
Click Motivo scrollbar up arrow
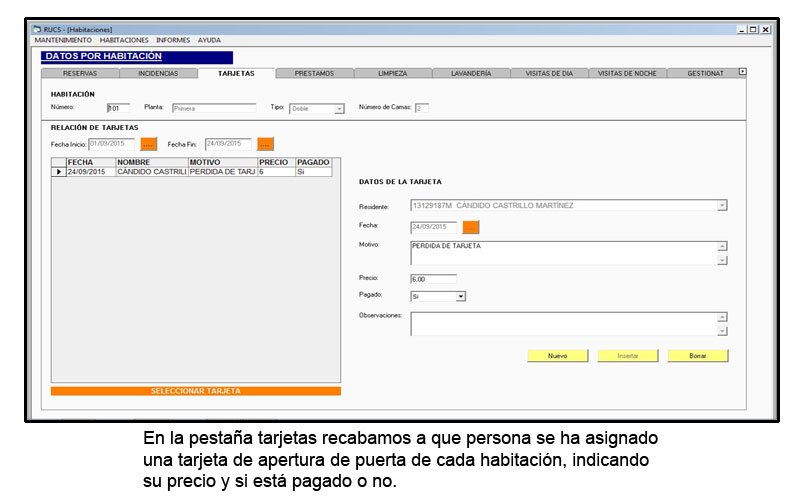pyautogui.click(x=722, y=246)
